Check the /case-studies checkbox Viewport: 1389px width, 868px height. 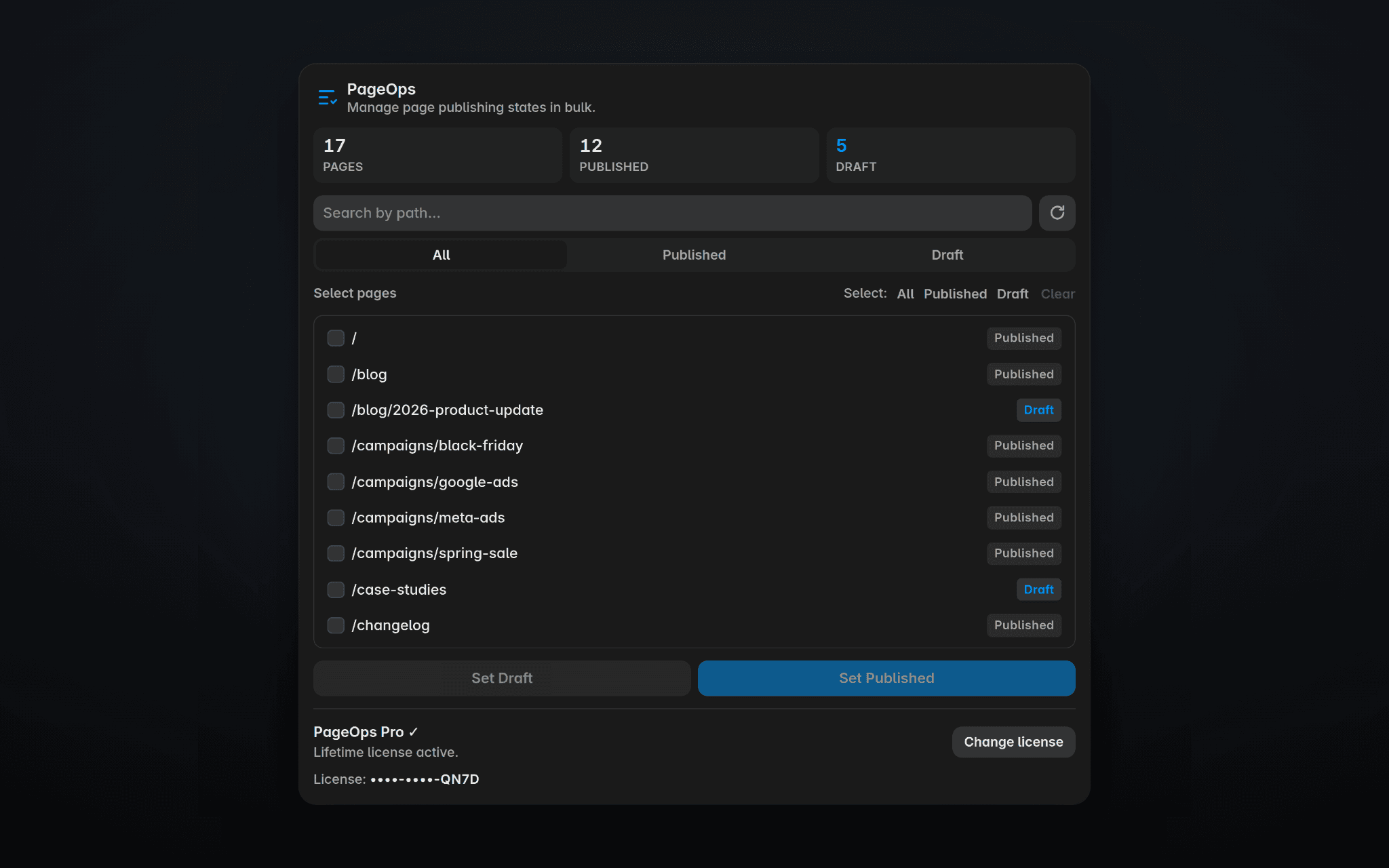[x=336, y=589]
